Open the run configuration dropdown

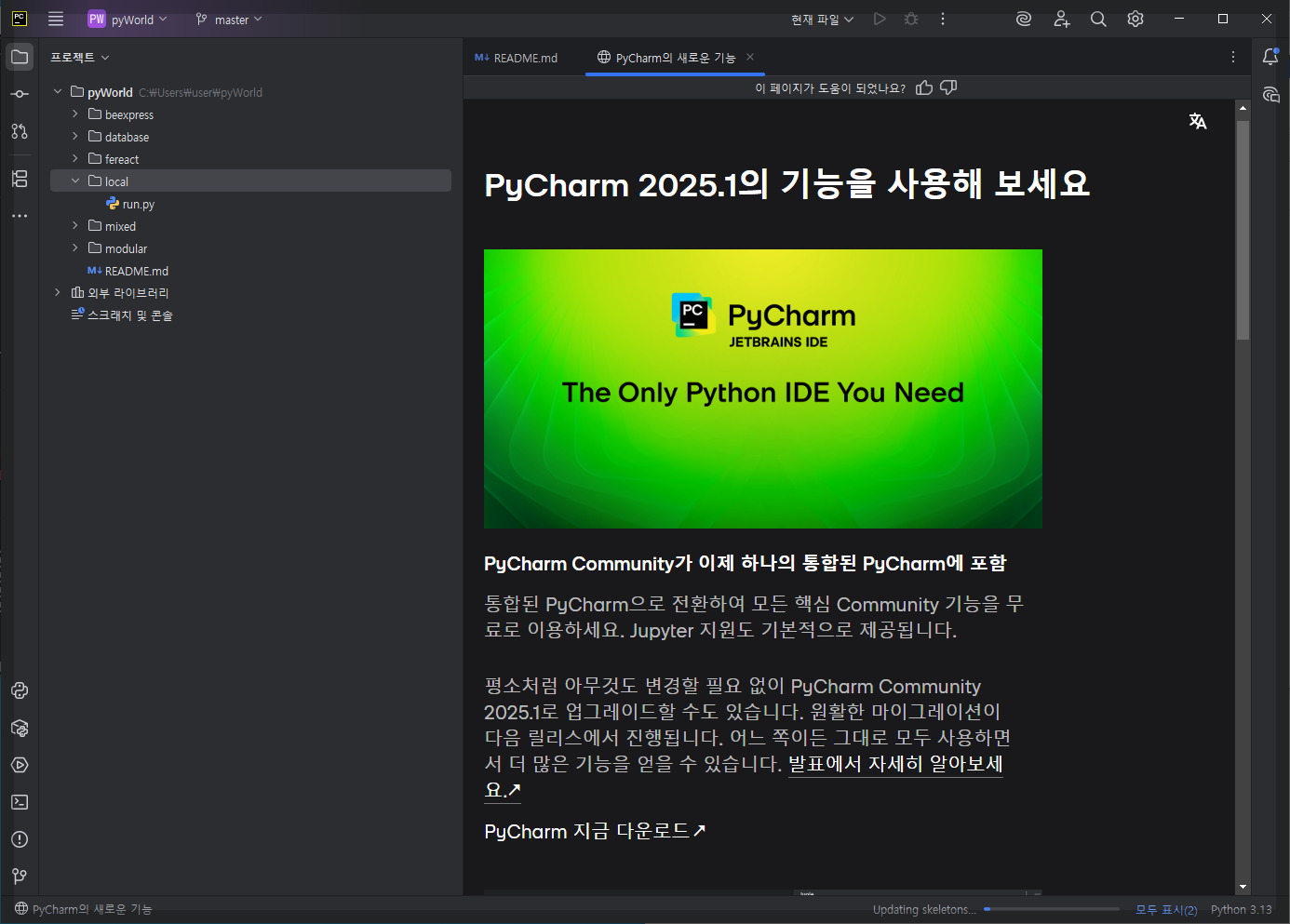point(822,19)
